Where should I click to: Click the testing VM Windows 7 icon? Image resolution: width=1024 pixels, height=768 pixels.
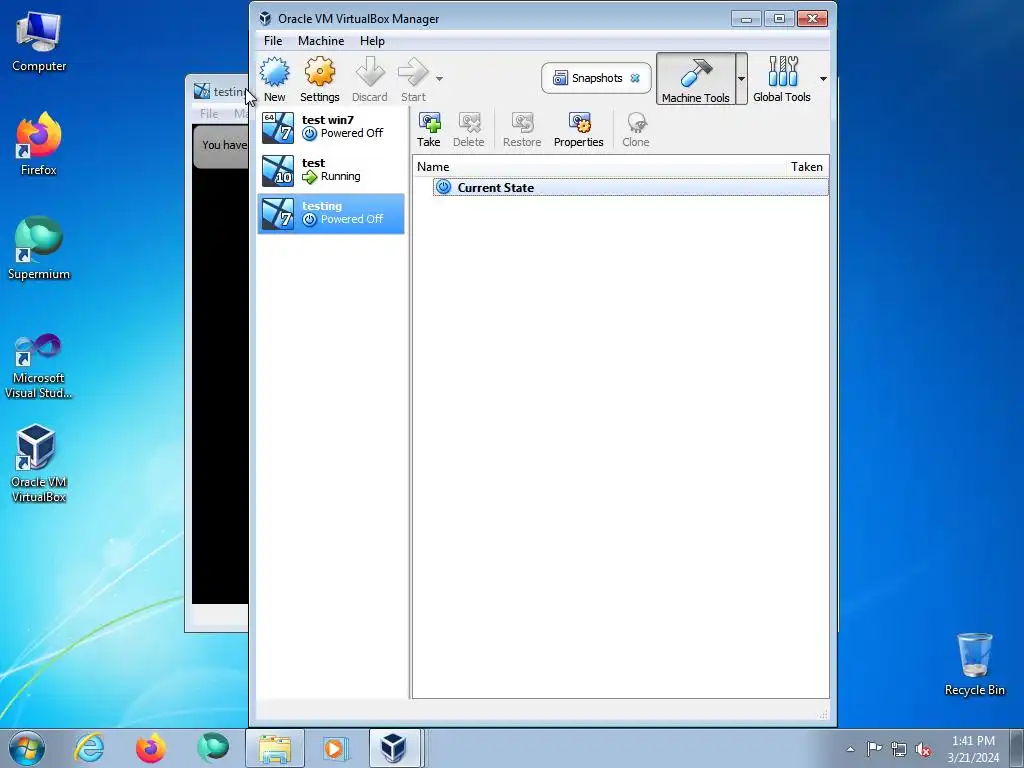point(278,214)
